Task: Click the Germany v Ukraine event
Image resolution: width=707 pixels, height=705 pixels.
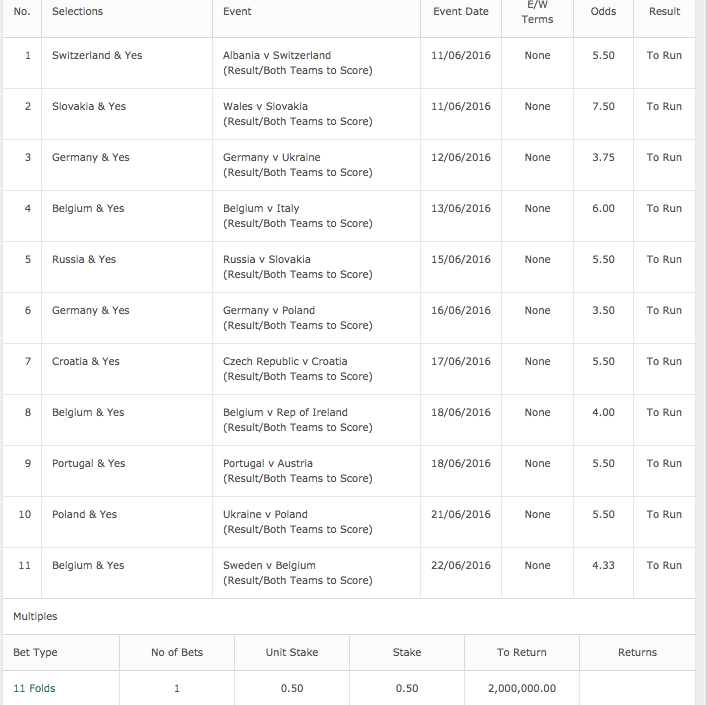Action: (x=298, y=165)
